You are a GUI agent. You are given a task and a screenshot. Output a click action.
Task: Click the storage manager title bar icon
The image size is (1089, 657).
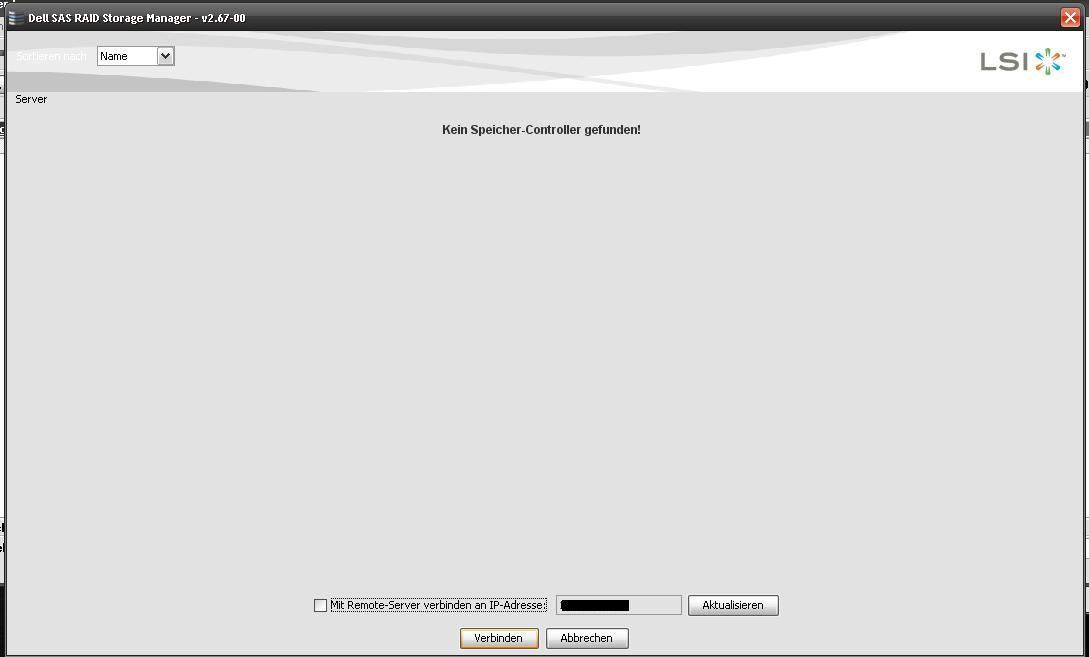pos(16,18)
